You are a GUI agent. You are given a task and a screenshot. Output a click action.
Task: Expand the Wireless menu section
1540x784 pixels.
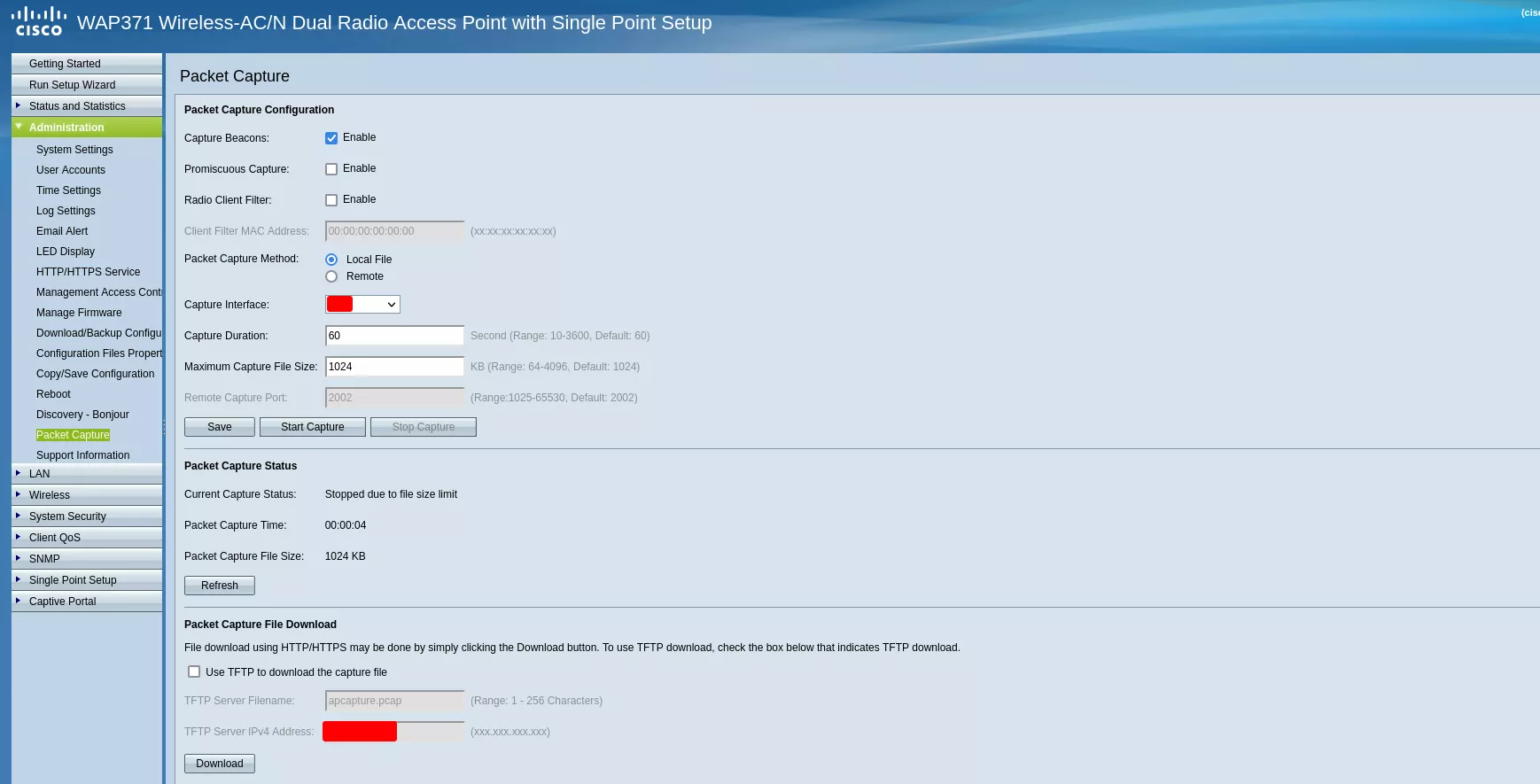[x=18, y=494]
